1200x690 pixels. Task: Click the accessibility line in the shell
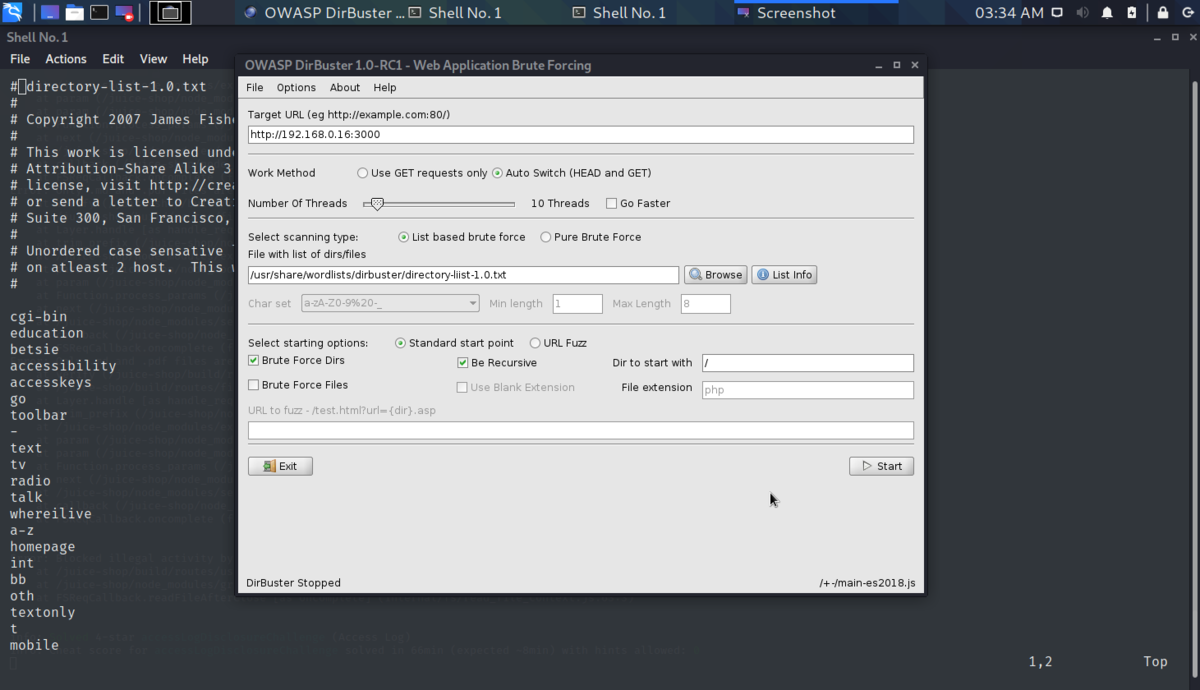[x=63, y=366]
